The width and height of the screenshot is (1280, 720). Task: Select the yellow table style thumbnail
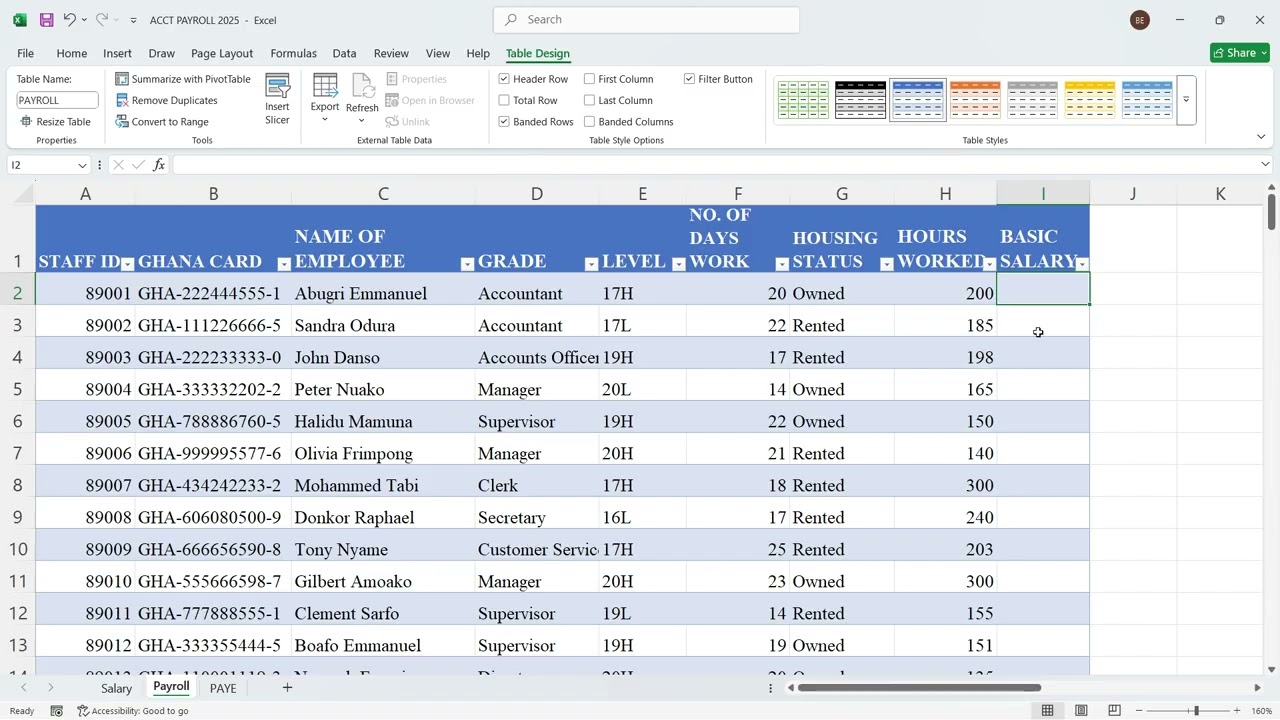[x=1090, y=100]
